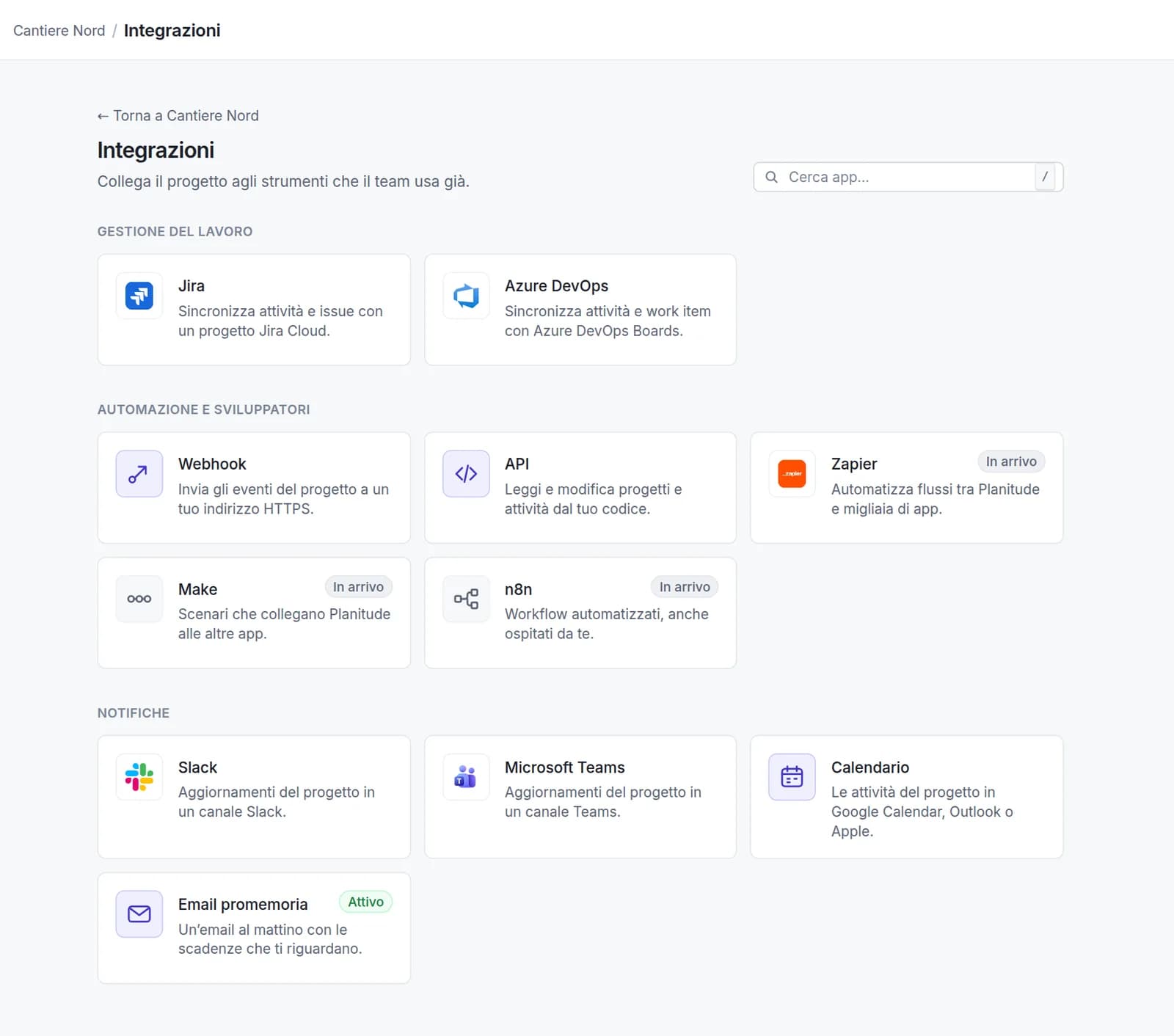The image size is (1174, 1036).
Task: Open the Microsoft Teams card title
Action: 565,767
